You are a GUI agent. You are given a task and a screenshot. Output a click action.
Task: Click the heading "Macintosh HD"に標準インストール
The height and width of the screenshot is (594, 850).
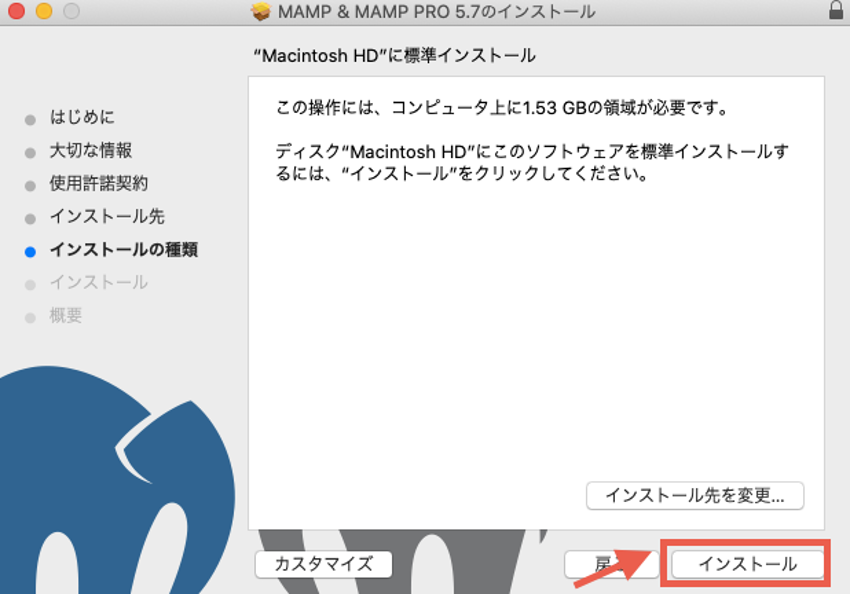[396, 56]
